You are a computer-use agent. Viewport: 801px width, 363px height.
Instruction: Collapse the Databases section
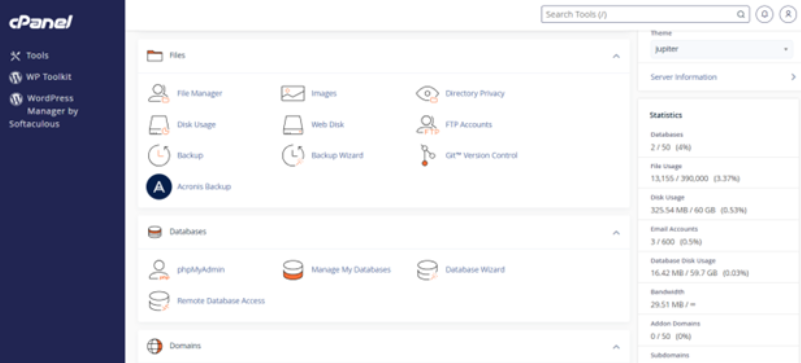point(616,232)
